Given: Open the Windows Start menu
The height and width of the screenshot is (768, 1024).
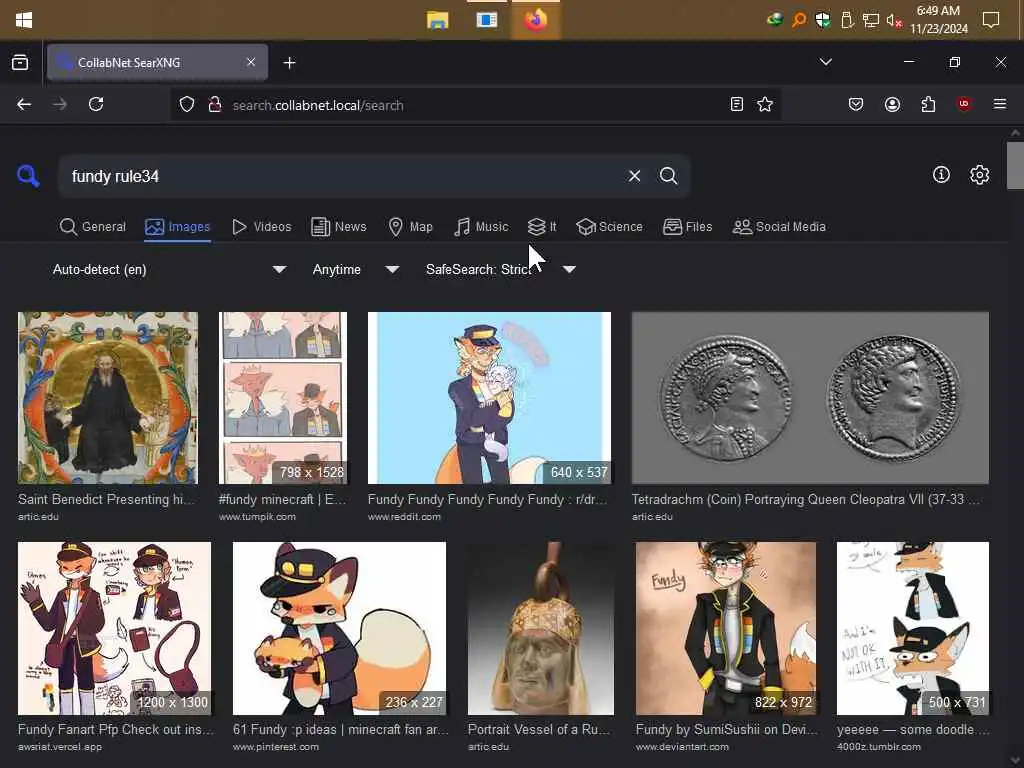Looking at the screenshot, I should click(24, 20).
